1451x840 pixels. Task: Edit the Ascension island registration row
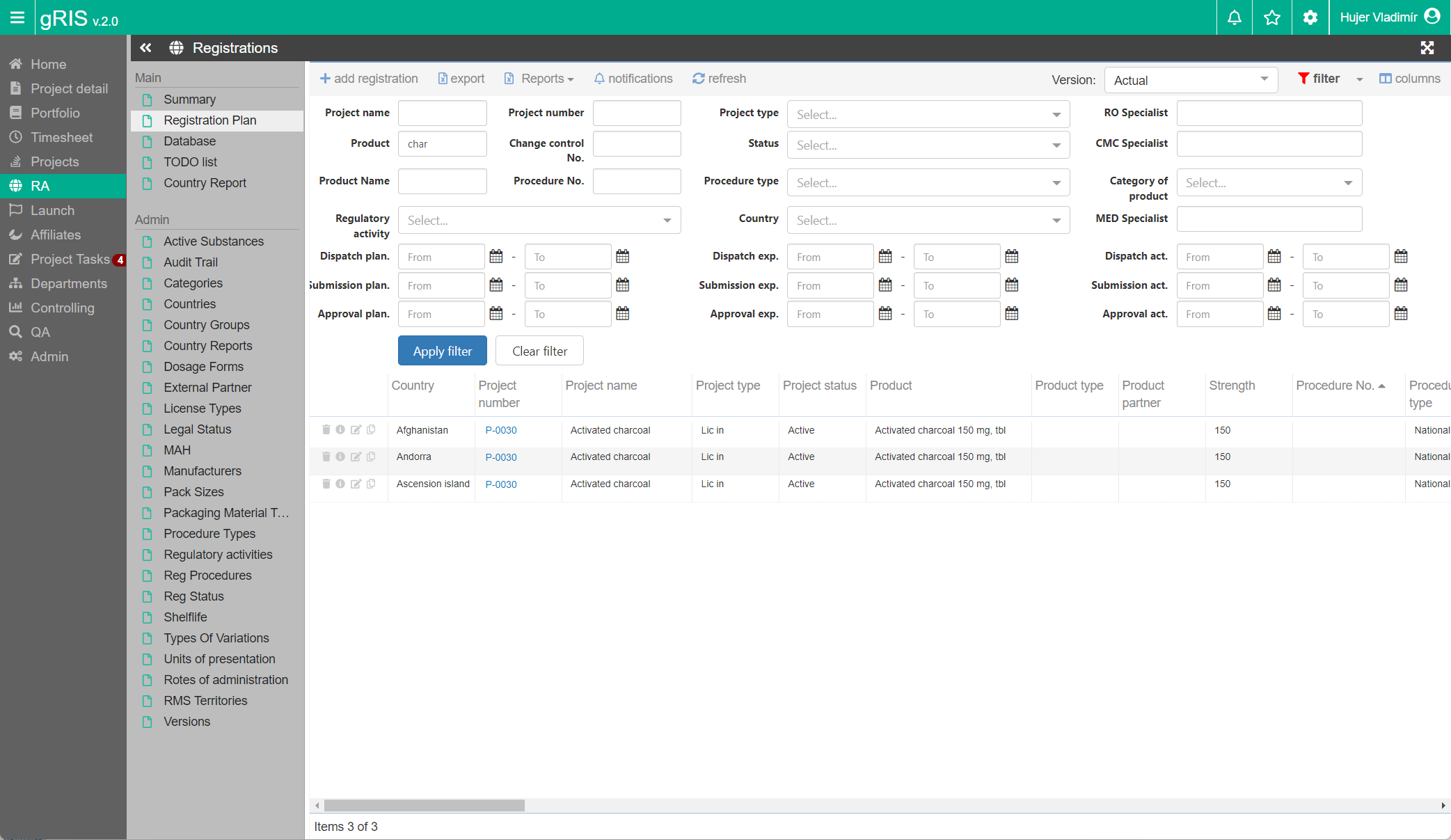(x=356, y=484)
